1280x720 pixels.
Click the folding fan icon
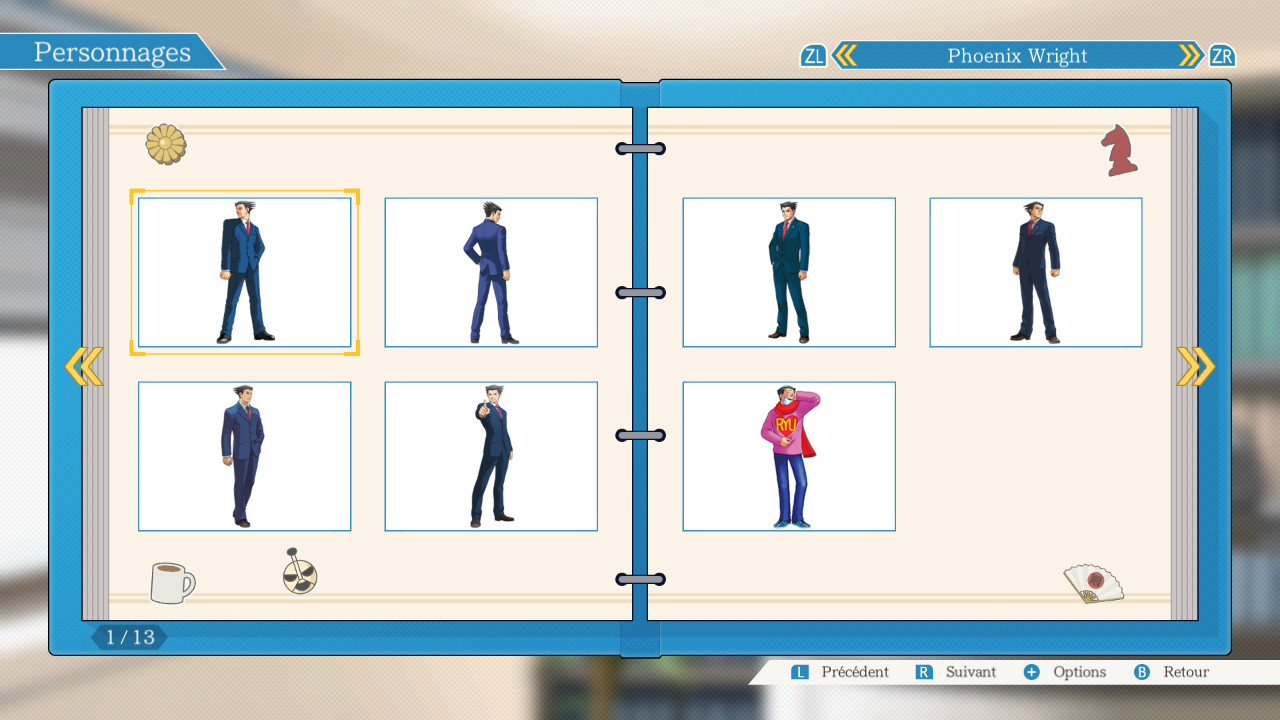[1093, 583]
